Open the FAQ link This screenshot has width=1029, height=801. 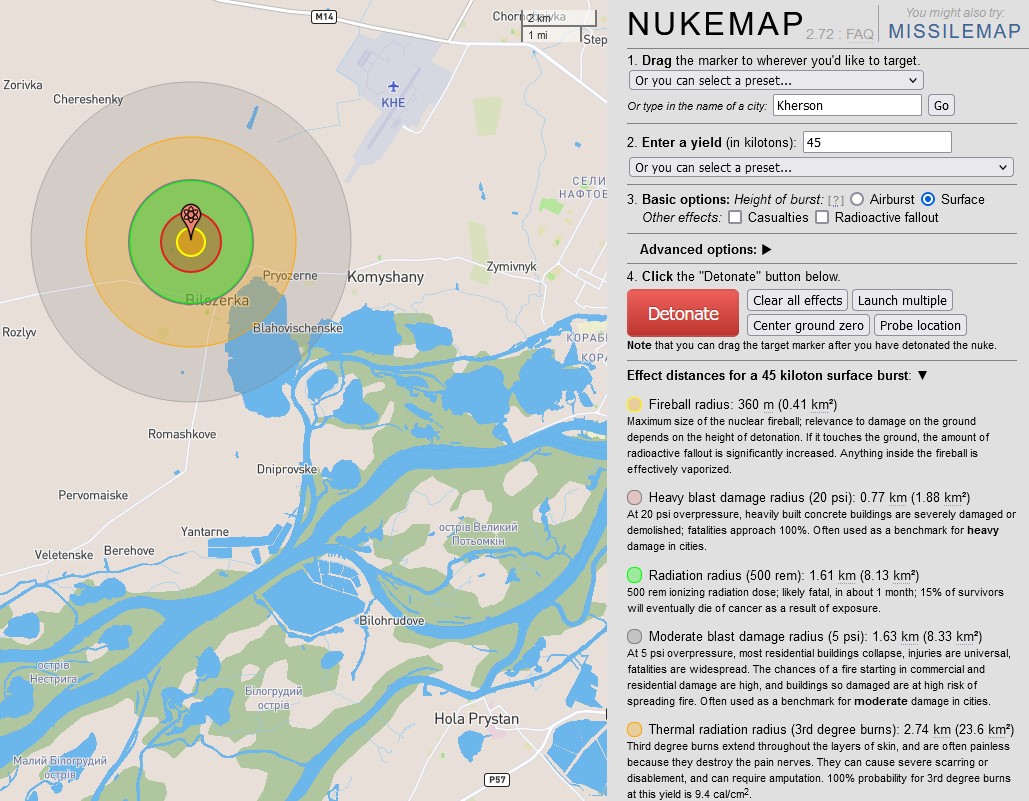(x=859, y=34)
